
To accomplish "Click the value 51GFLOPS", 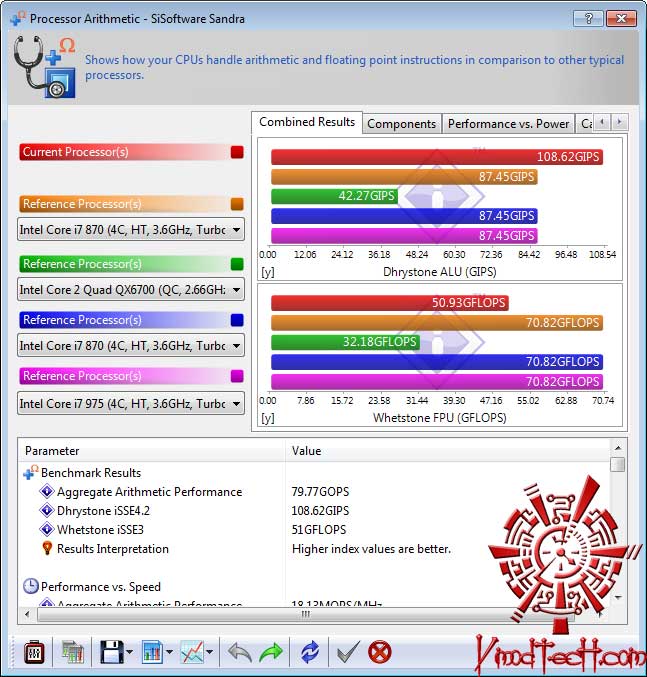I will click(319, 530).
